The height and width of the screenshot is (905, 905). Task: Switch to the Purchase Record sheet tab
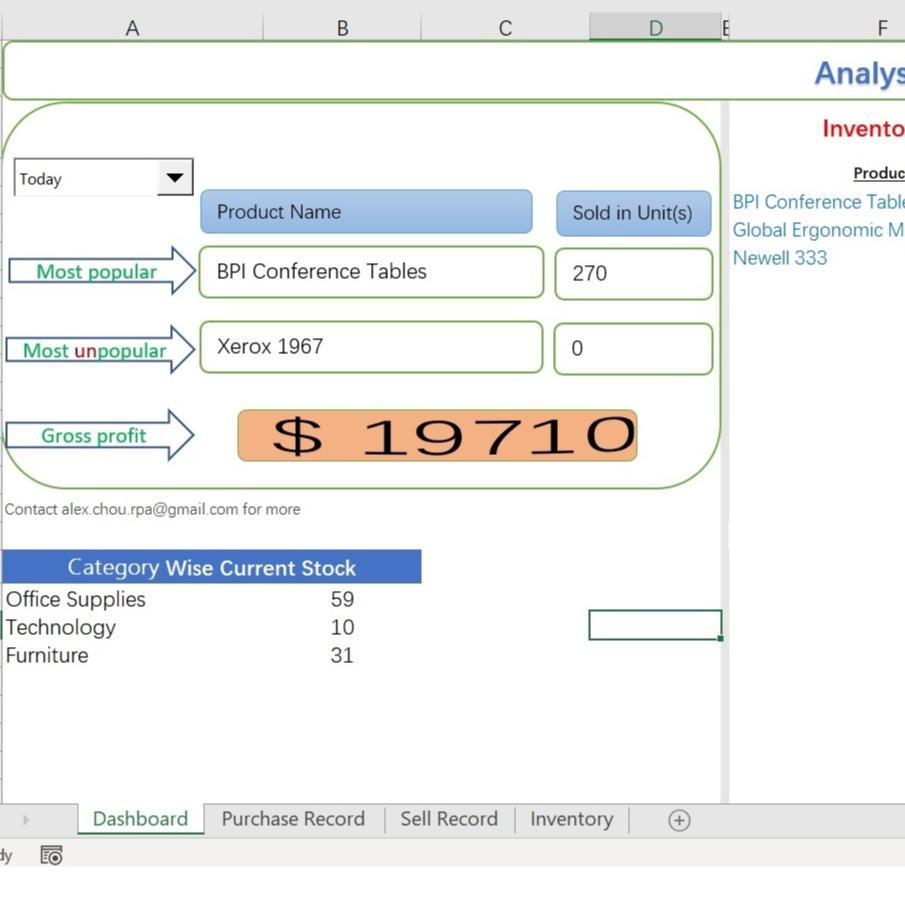(x=293, y=819)
